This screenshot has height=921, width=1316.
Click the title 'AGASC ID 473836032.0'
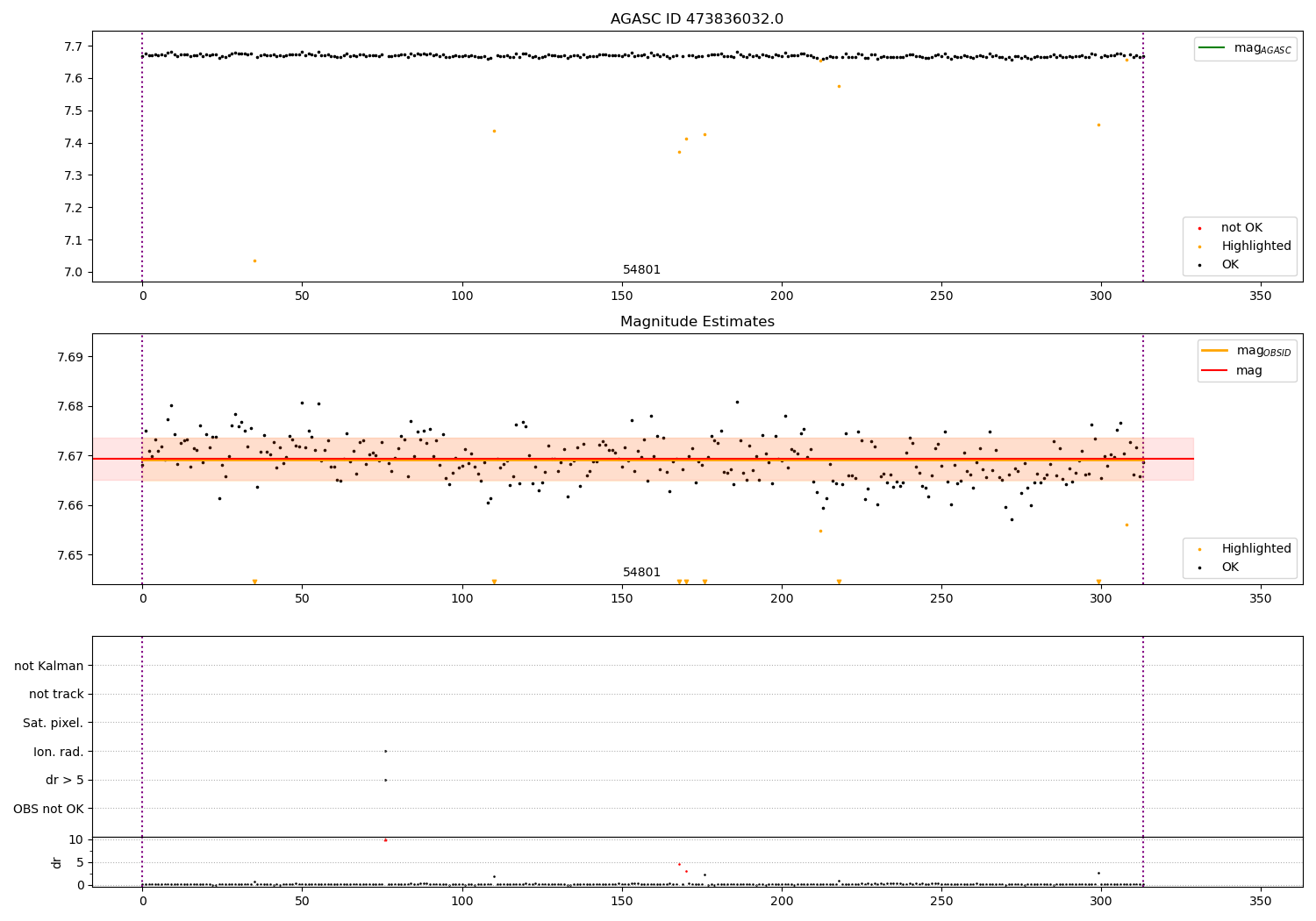point(697,19)
